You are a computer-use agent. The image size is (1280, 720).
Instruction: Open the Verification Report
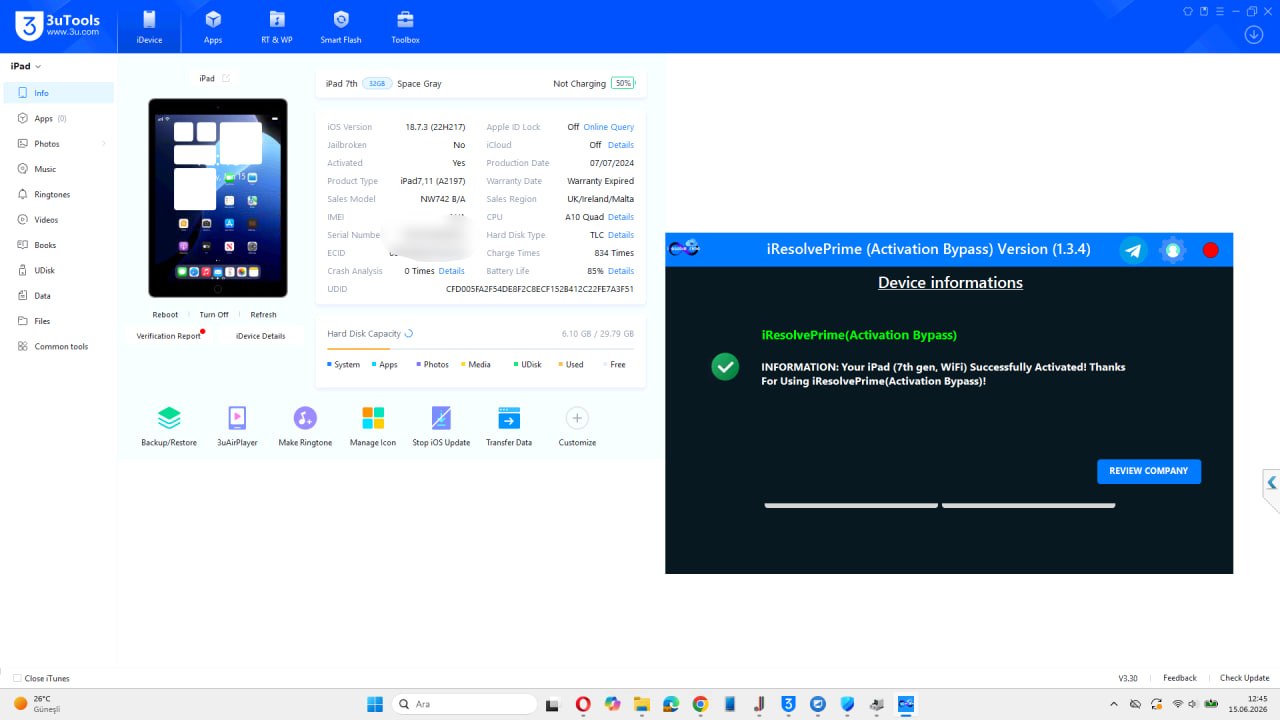[x=169, y=336]
